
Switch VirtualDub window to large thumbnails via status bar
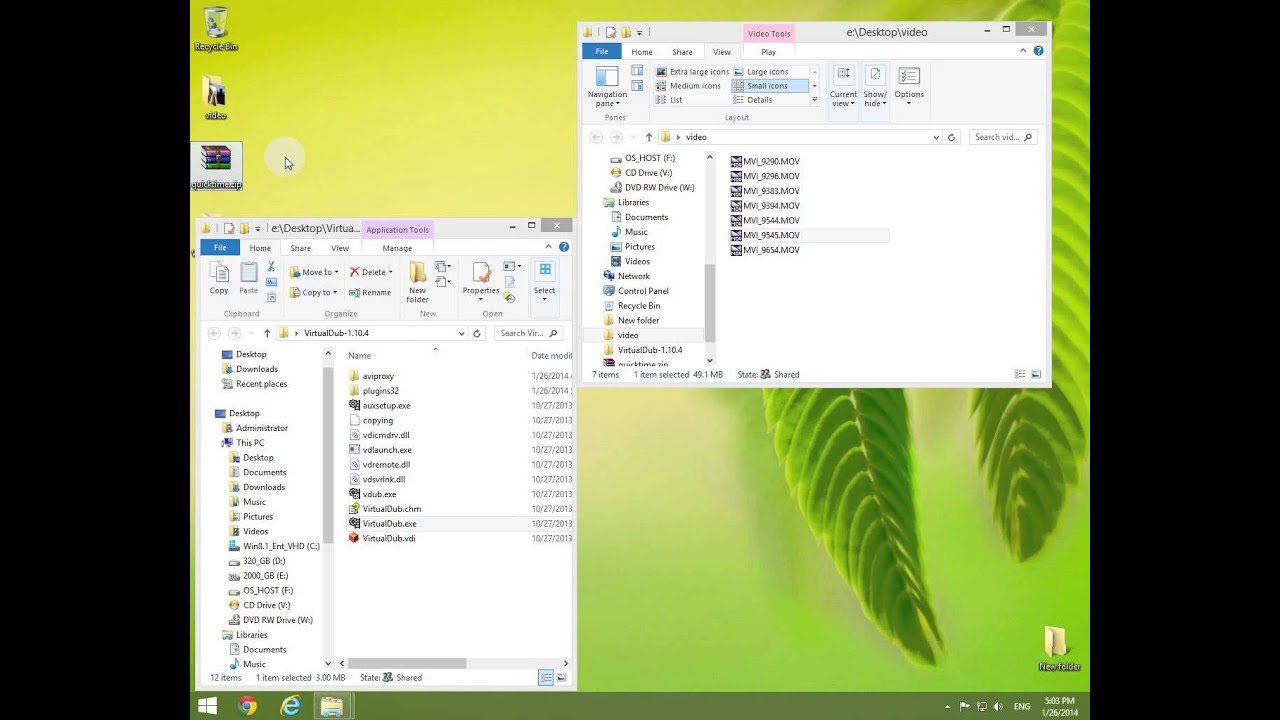pos(561,677)
